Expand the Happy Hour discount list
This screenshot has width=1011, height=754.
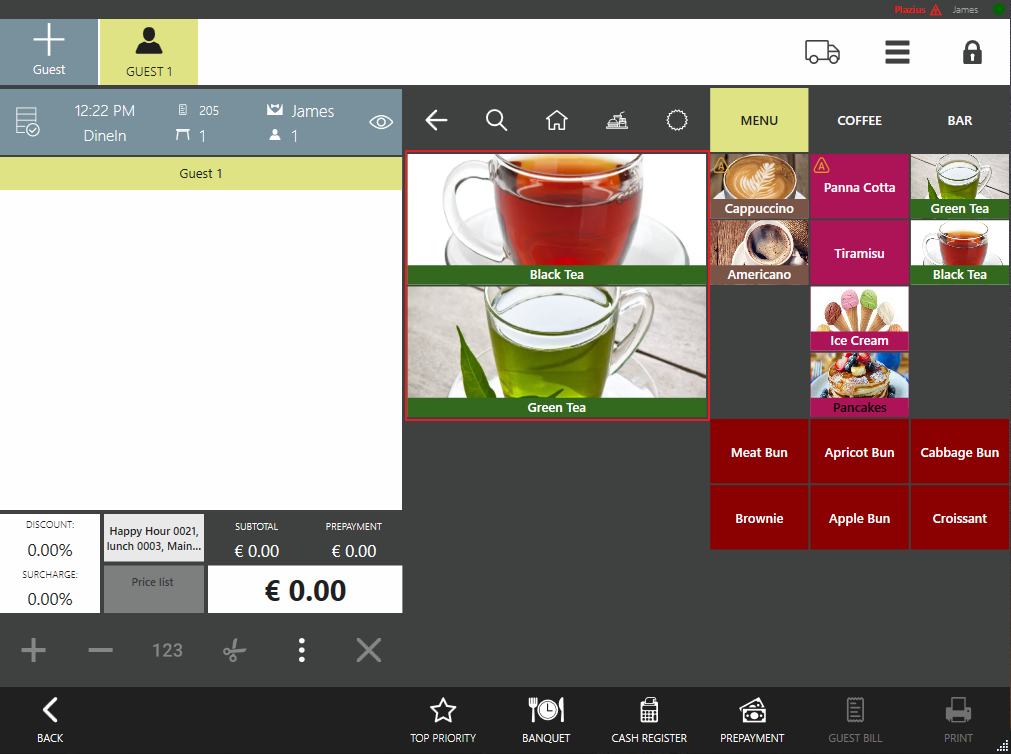[154, 539]
